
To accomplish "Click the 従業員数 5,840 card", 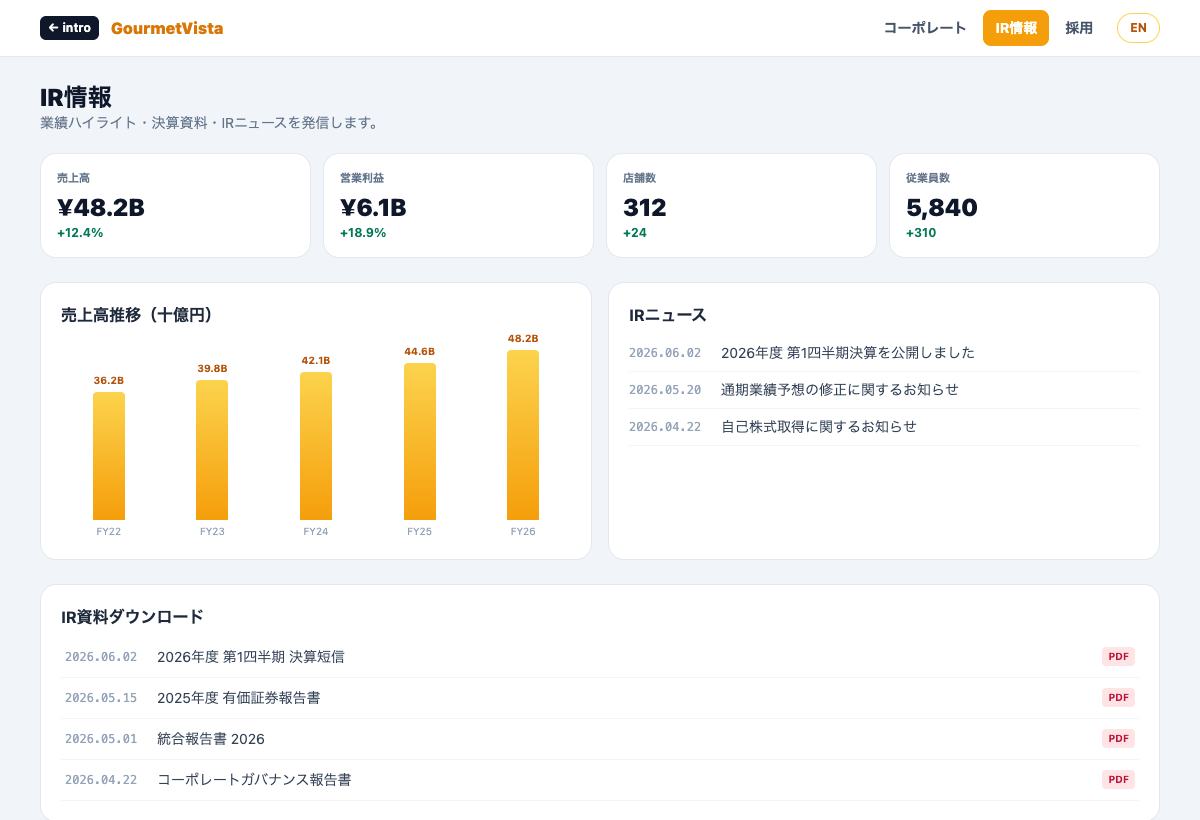I will [1024, 205].
